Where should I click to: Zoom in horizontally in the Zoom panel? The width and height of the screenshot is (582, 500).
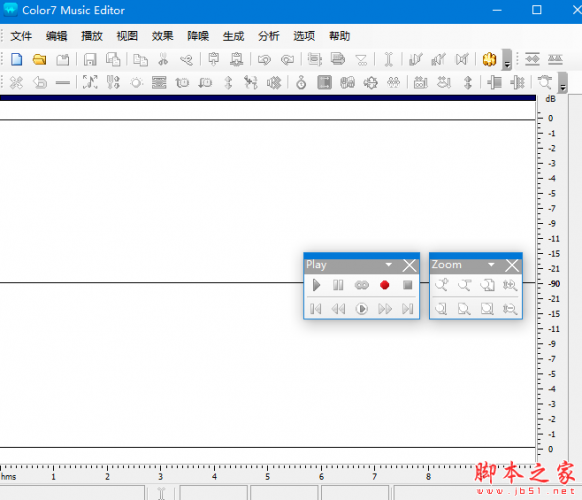pyautogui.click(x=442, y=285)
